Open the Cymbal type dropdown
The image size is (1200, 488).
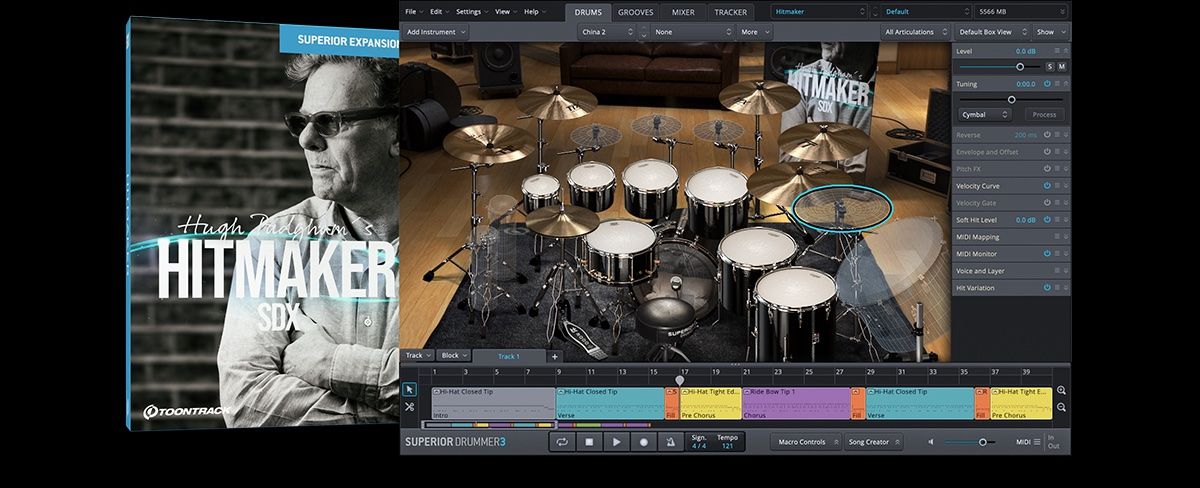tap(983, 114)
